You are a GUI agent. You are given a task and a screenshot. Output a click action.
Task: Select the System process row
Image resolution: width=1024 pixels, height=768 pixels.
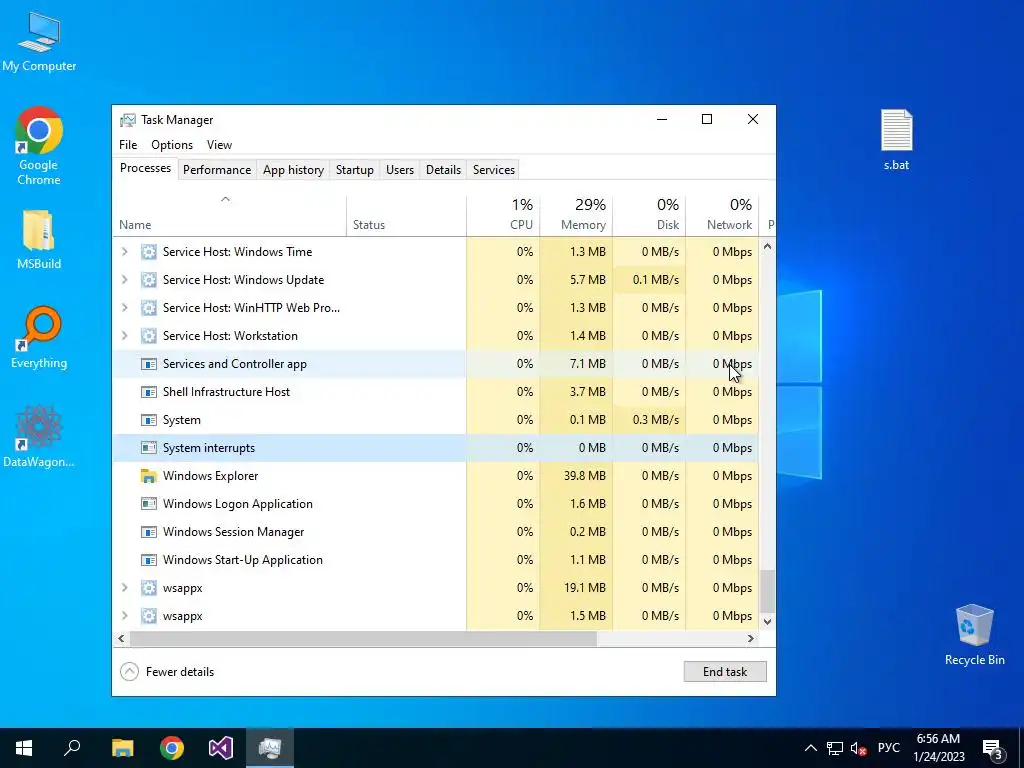tap(436, 420)
